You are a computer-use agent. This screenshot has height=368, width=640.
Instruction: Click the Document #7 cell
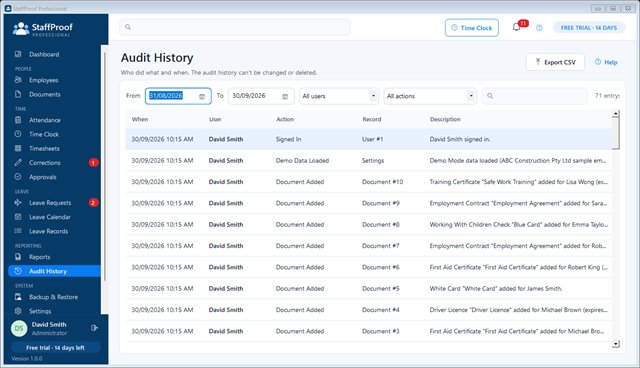381,246
